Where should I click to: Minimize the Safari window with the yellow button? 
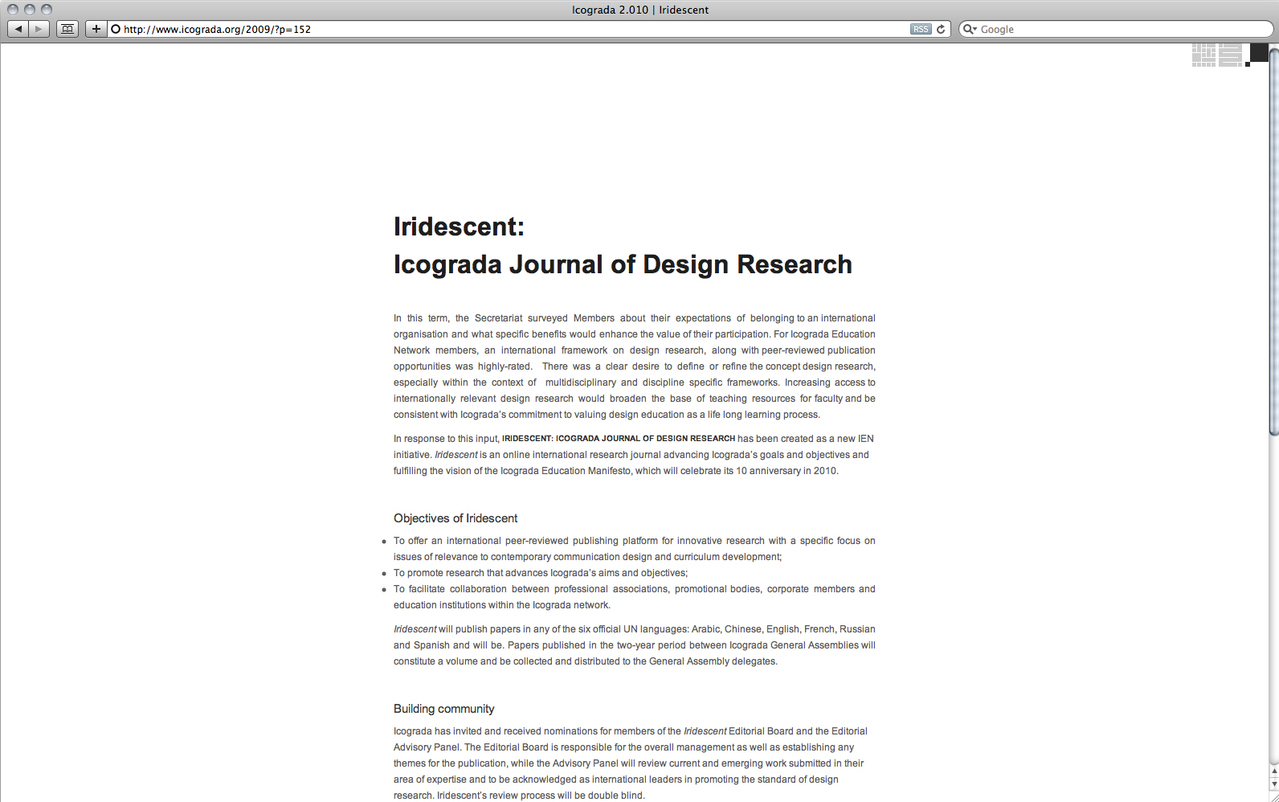[x=30, y=8]
